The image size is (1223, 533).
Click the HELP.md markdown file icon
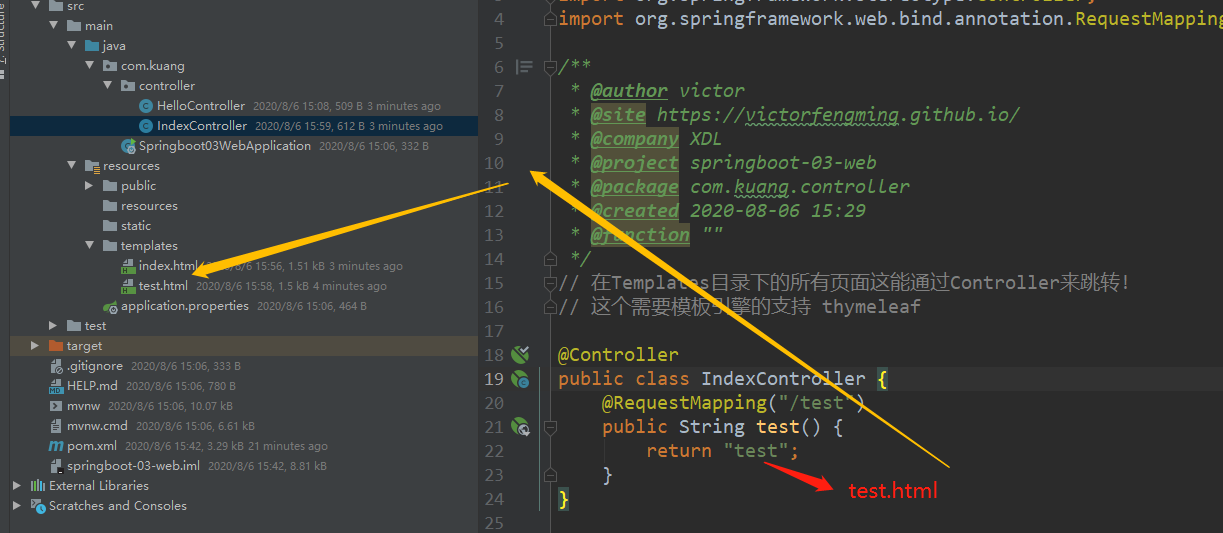[57, 386]
